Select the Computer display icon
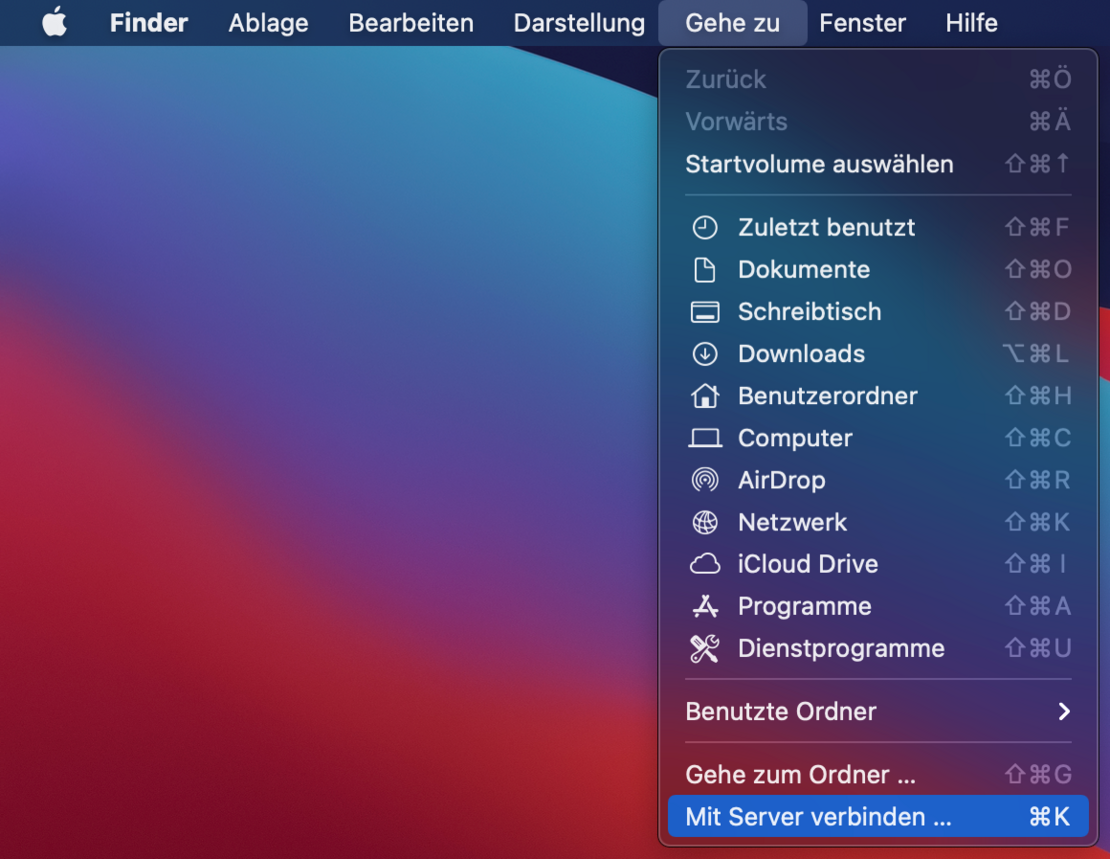The width and height of the screenshot is (1110, 859). click(705, 438)
